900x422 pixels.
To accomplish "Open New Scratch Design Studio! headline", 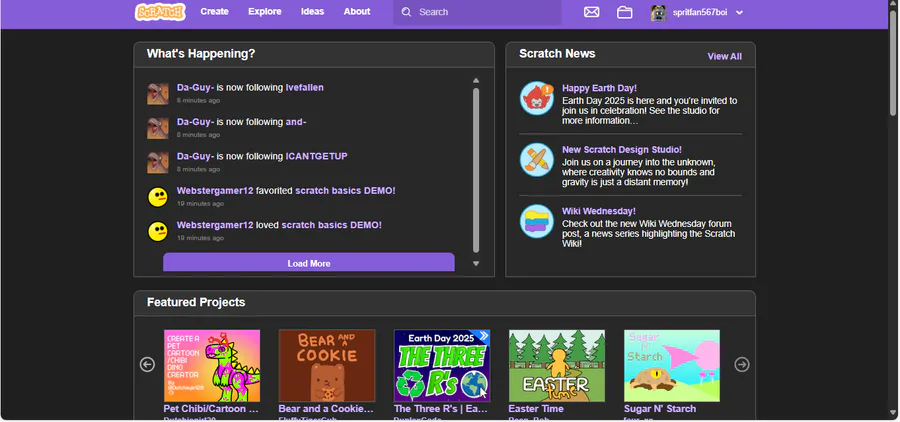I will [x=622, y=150].
